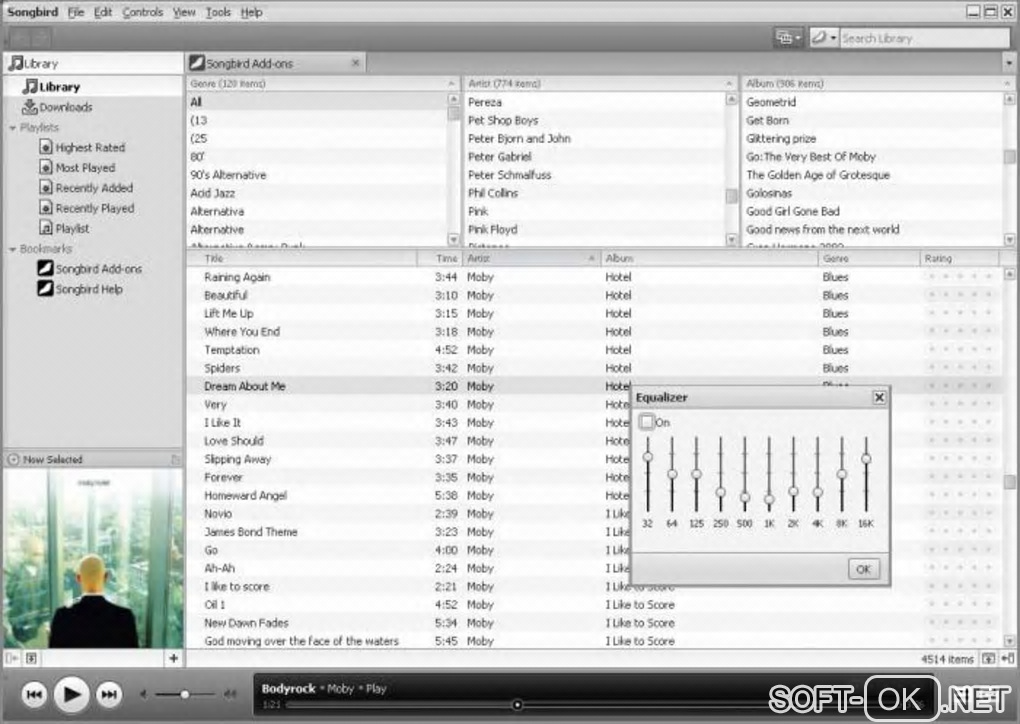Sort tracks by Title column
The image size is (1020, 724).
click(x=302, y=258)
